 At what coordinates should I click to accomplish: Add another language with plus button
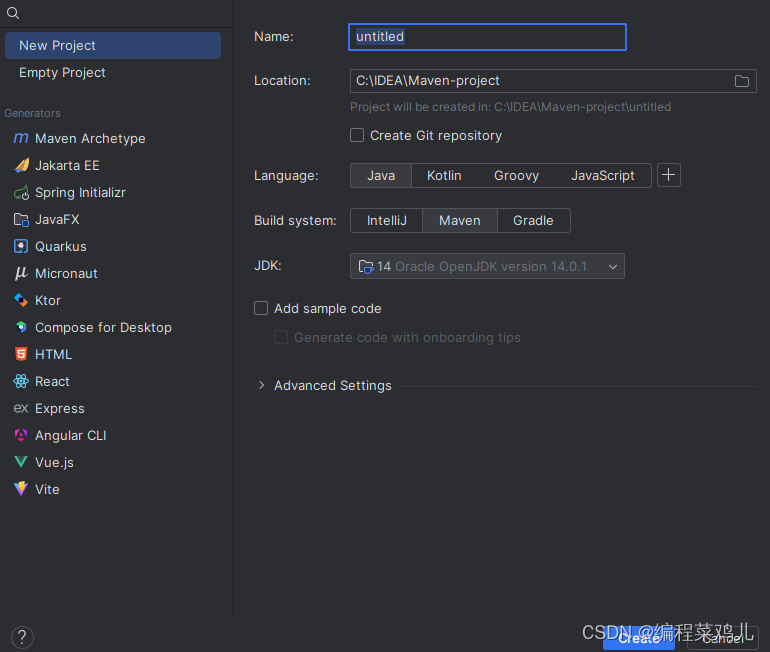click(x=668, y=175)
